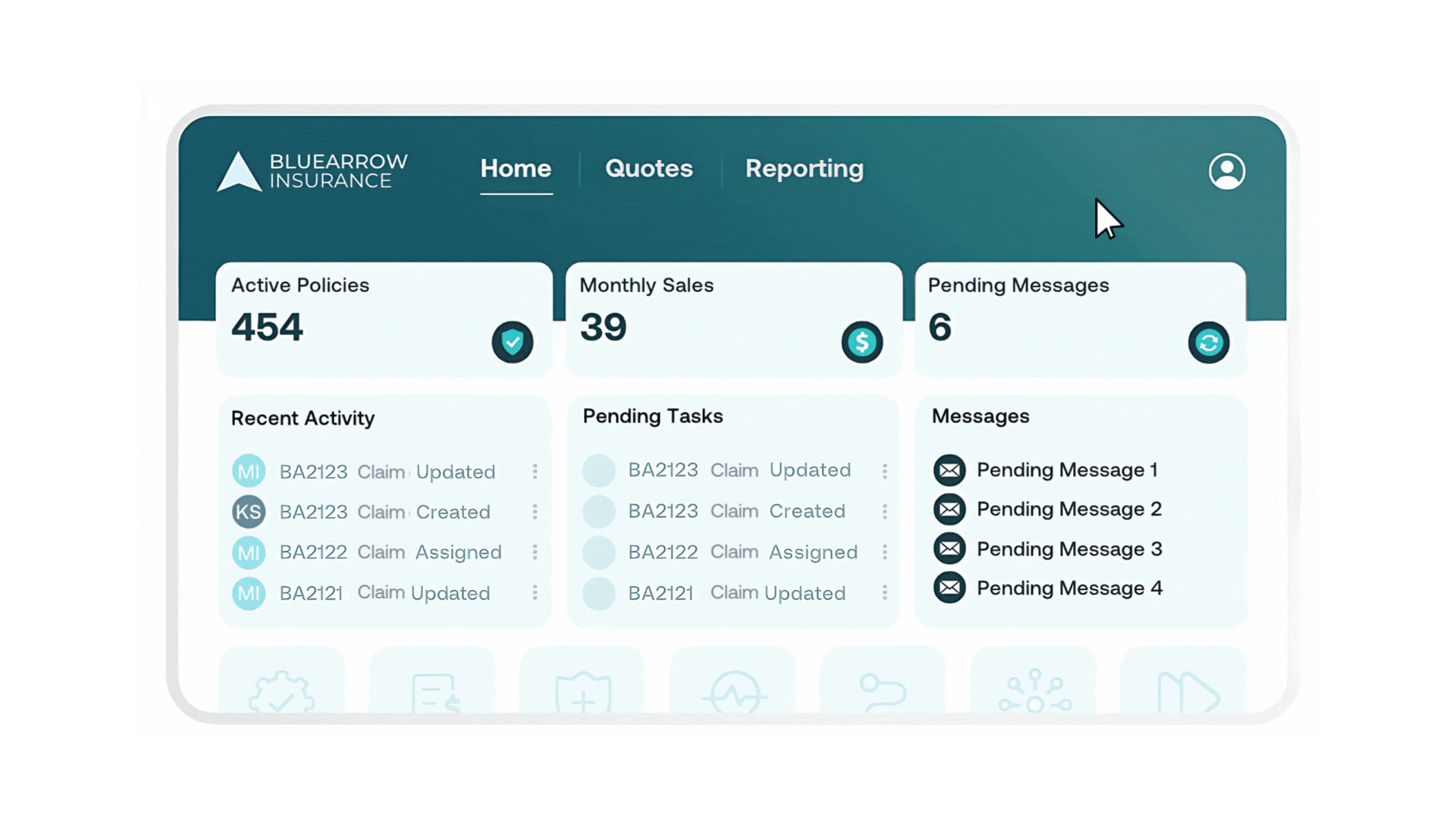Image resolution: width=1456 pixels, height=819 pixels.
Task: Click the Monthly Sales dollar icon
Action: 862,342
